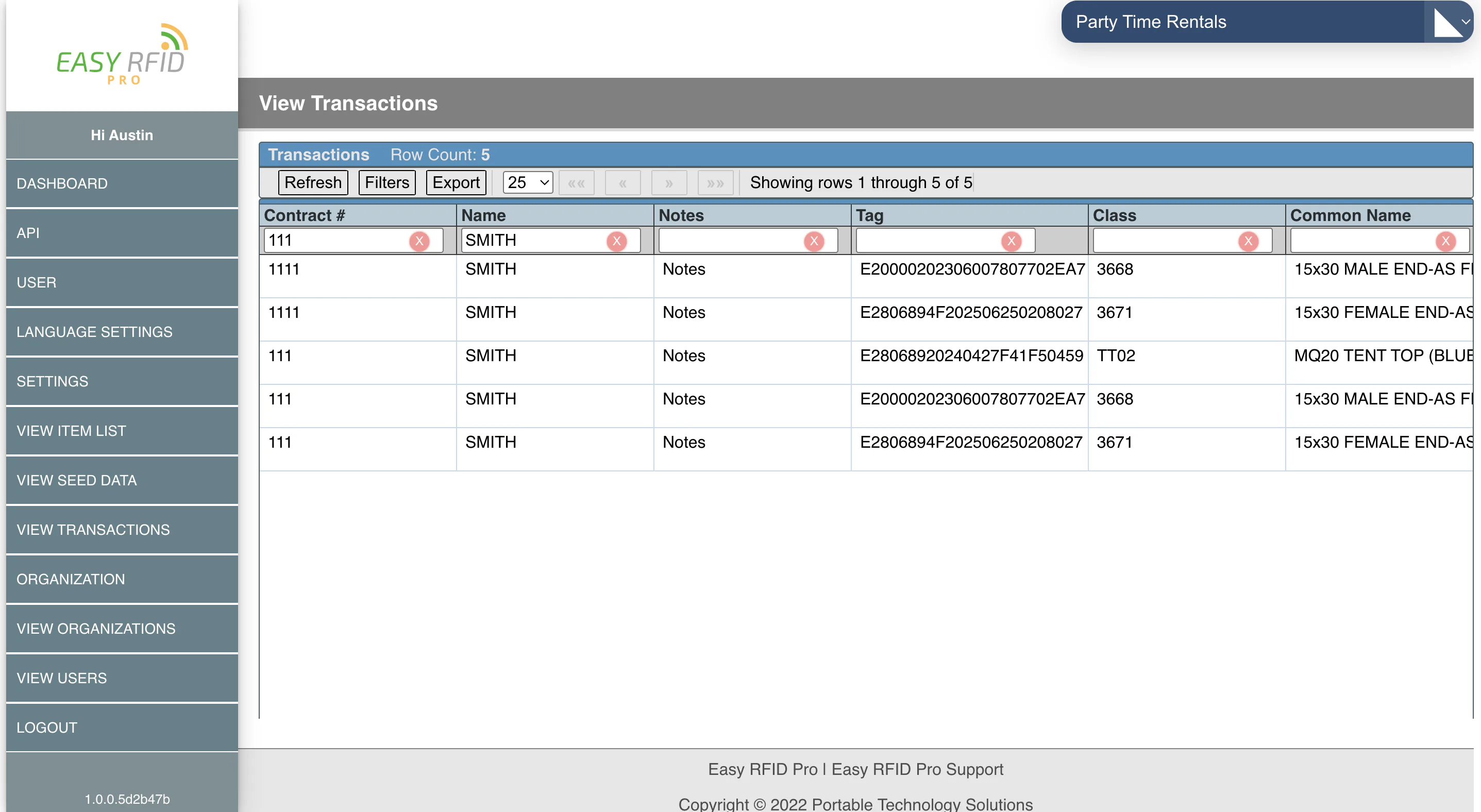1481x812 pixels.
Task: Open the Dashboard menu item
Action: click(122, 183)
